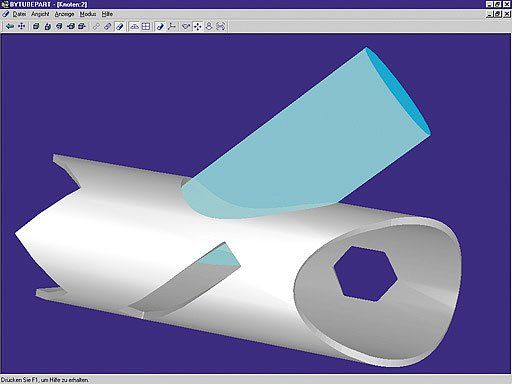The height and width of the screenshot is (384, 512).
Task: Click the BYTUBEPART application icon in the title bar
Action: tap(5, 4)
